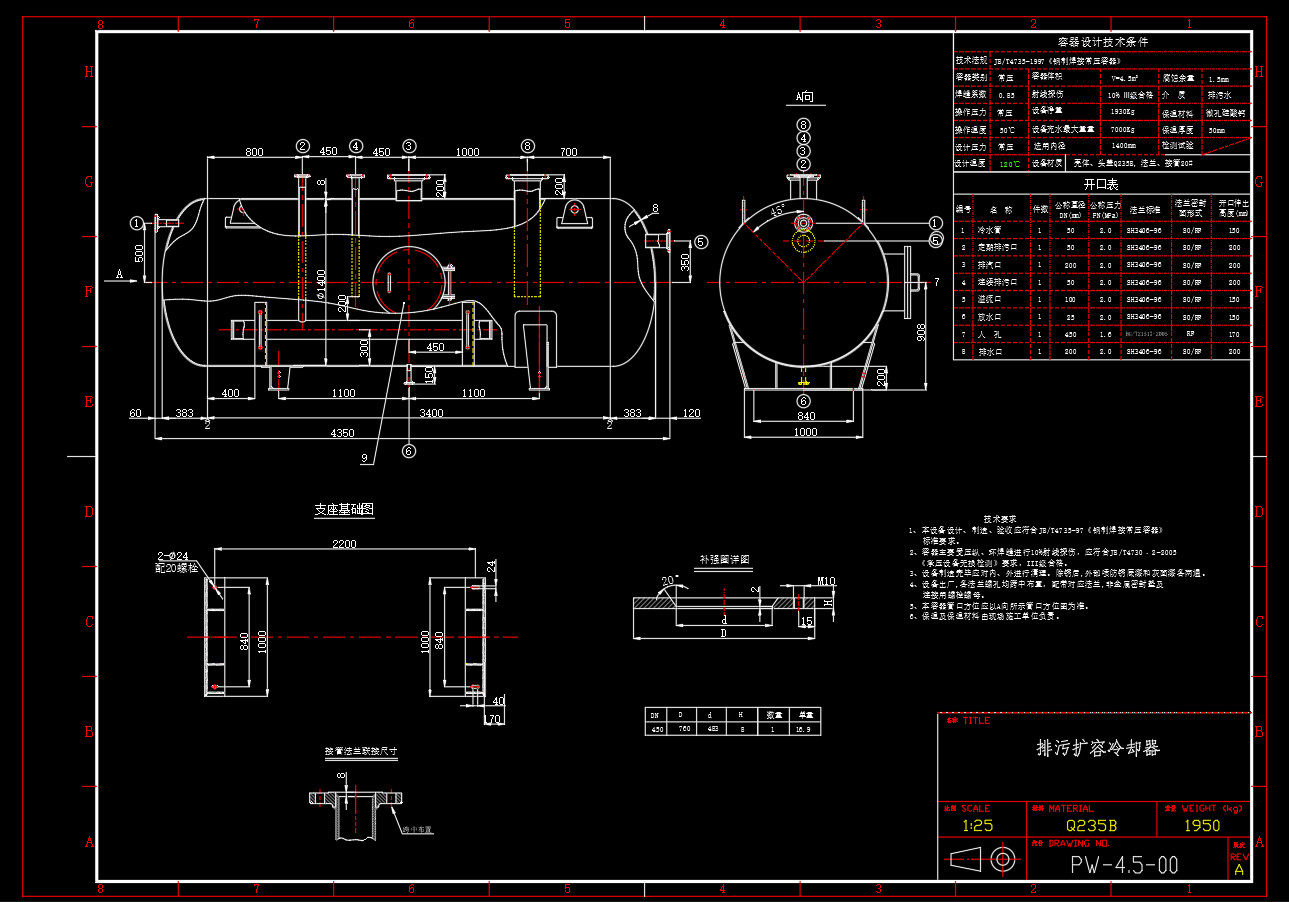
Task: Click the weight value 1950
Action: coord(1202,826)
